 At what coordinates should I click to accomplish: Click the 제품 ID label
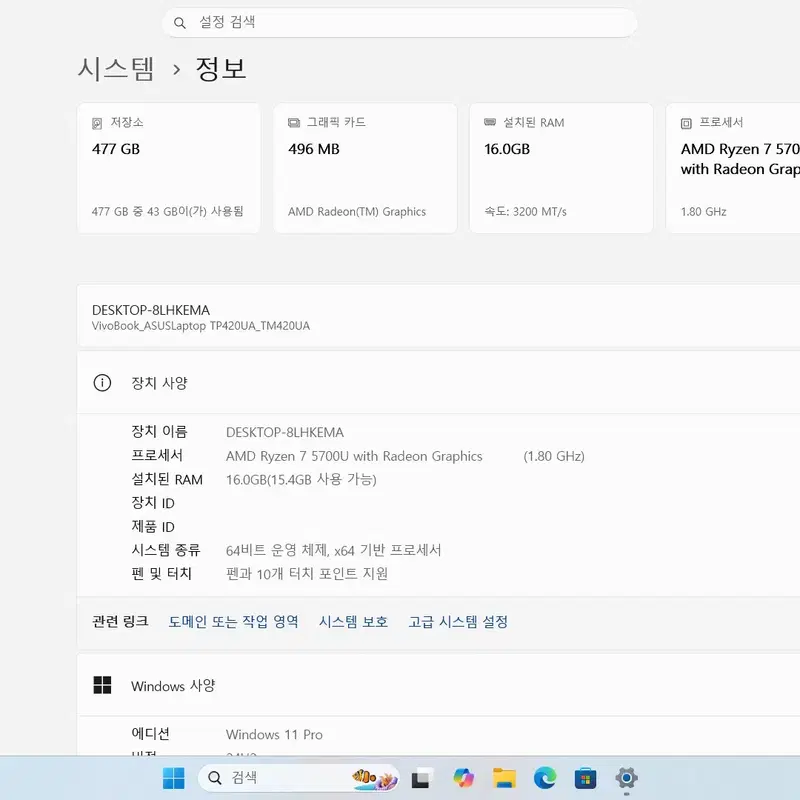pos(153,527)
